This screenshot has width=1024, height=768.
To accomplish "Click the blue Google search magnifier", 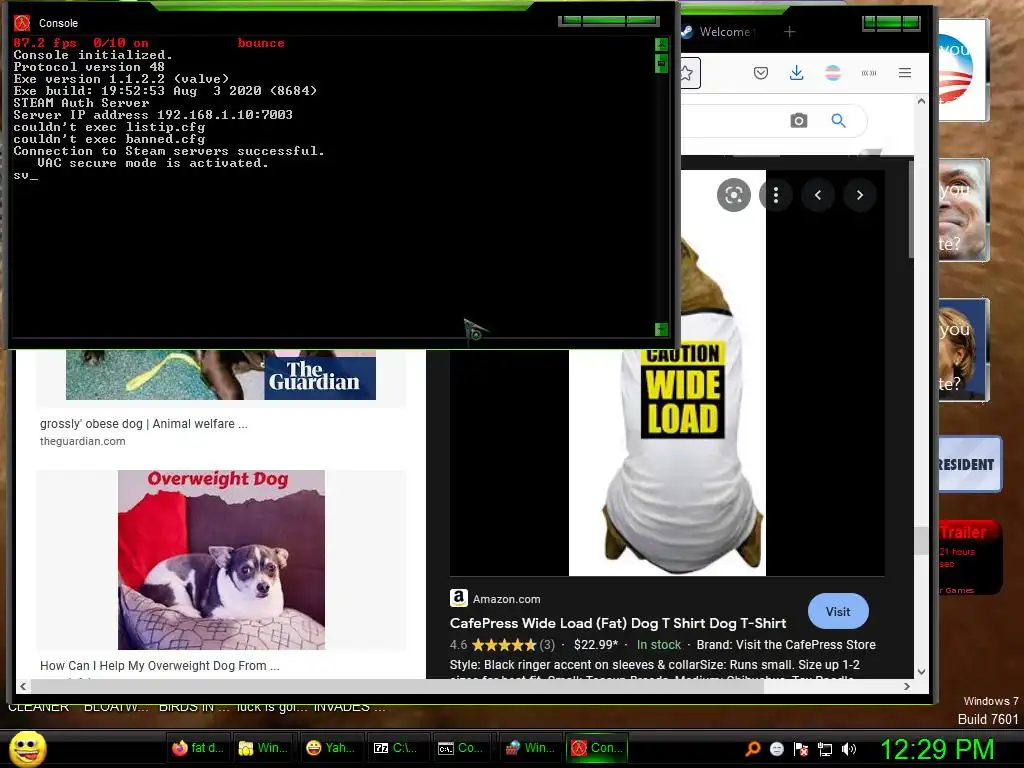I will [839, 121].
